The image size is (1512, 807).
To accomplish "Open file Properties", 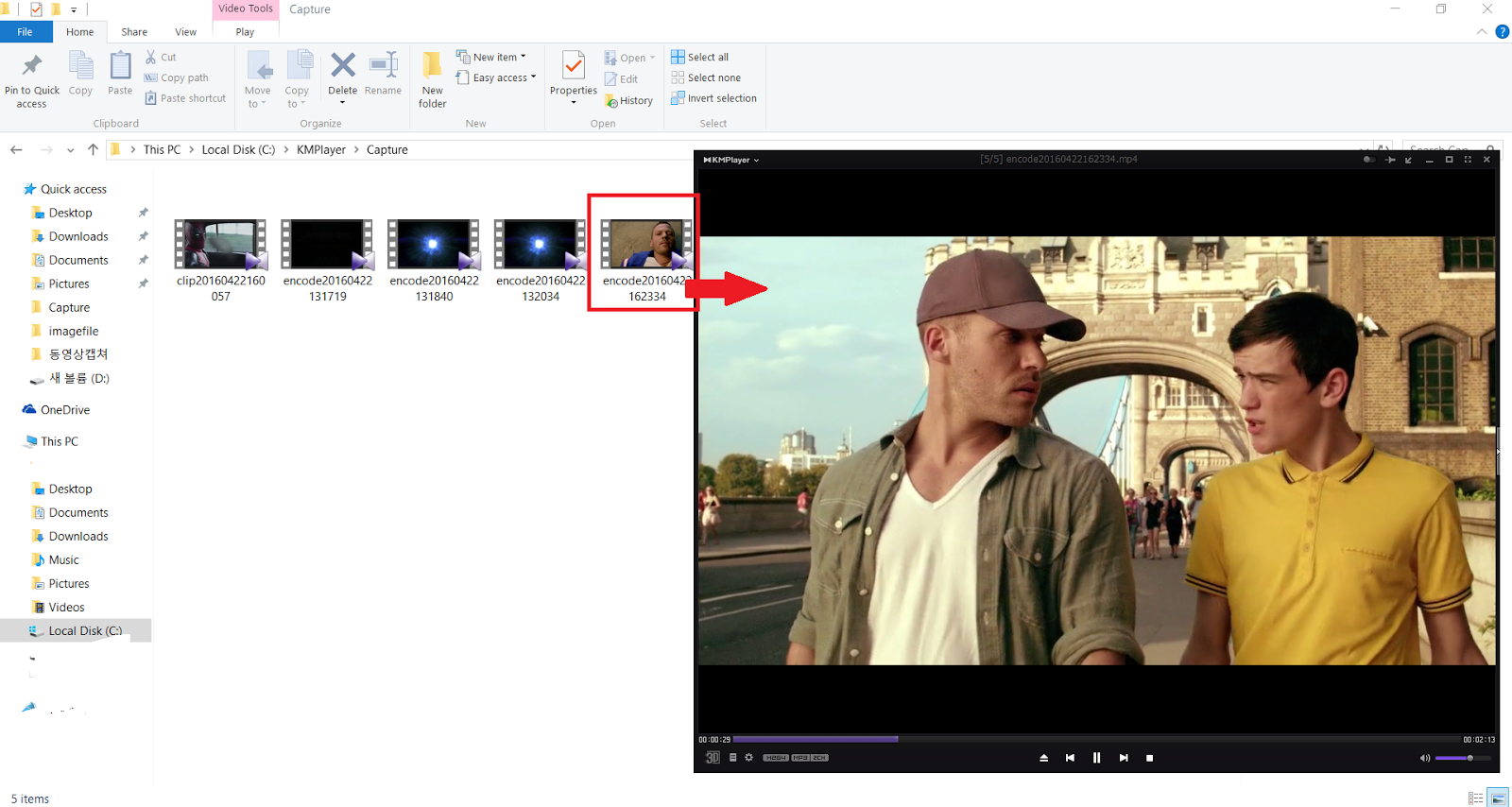I will point(573,77).
